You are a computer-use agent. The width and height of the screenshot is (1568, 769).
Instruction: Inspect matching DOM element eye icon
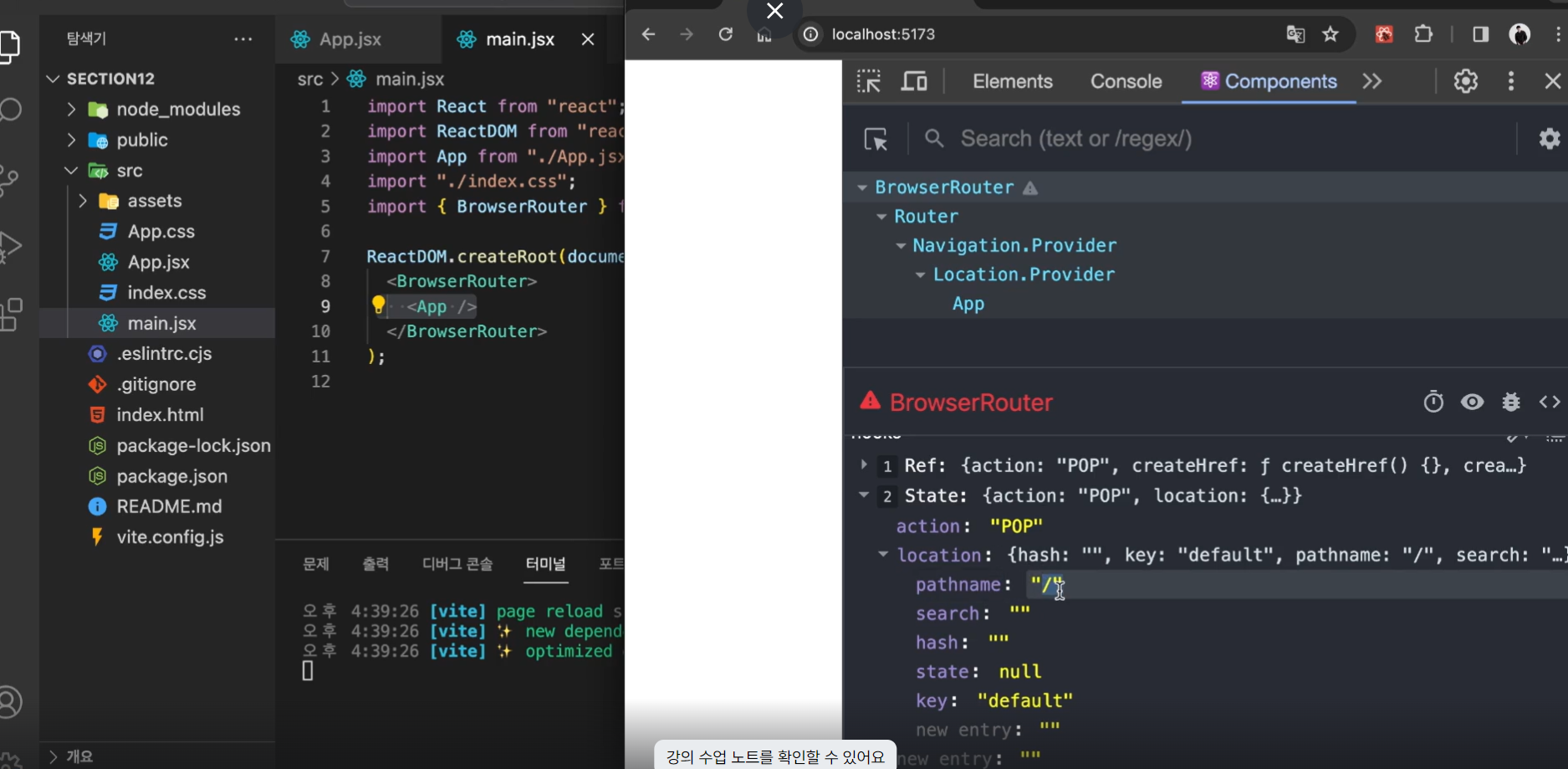coord(1473,402)
